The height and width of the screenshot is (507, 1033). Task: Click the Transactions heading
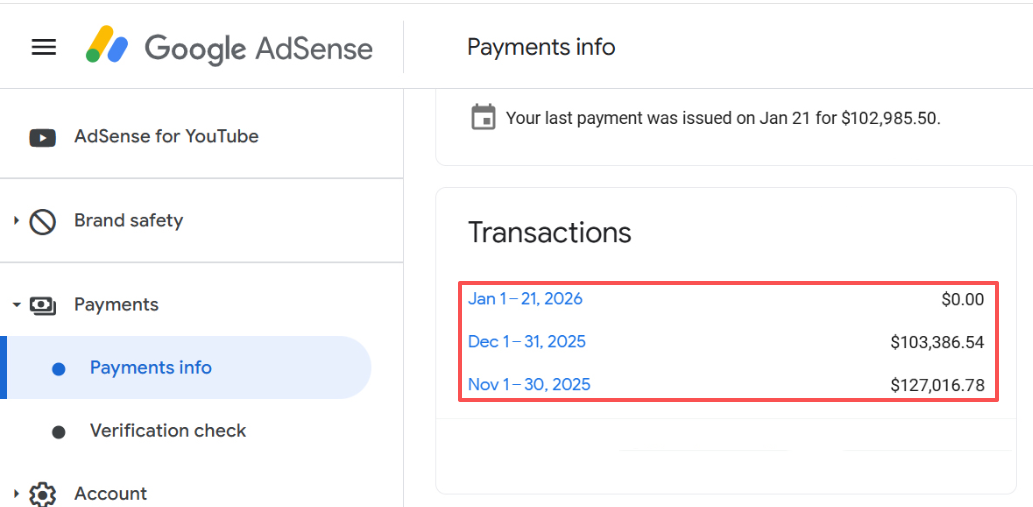(x=550, y=233)
